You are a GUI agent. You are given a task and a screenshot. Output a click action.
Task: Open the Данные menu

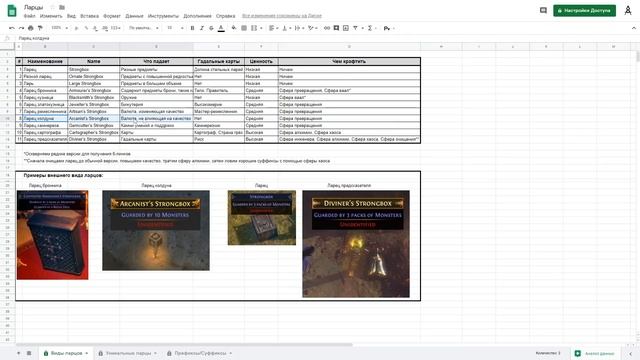click(134, 16)
